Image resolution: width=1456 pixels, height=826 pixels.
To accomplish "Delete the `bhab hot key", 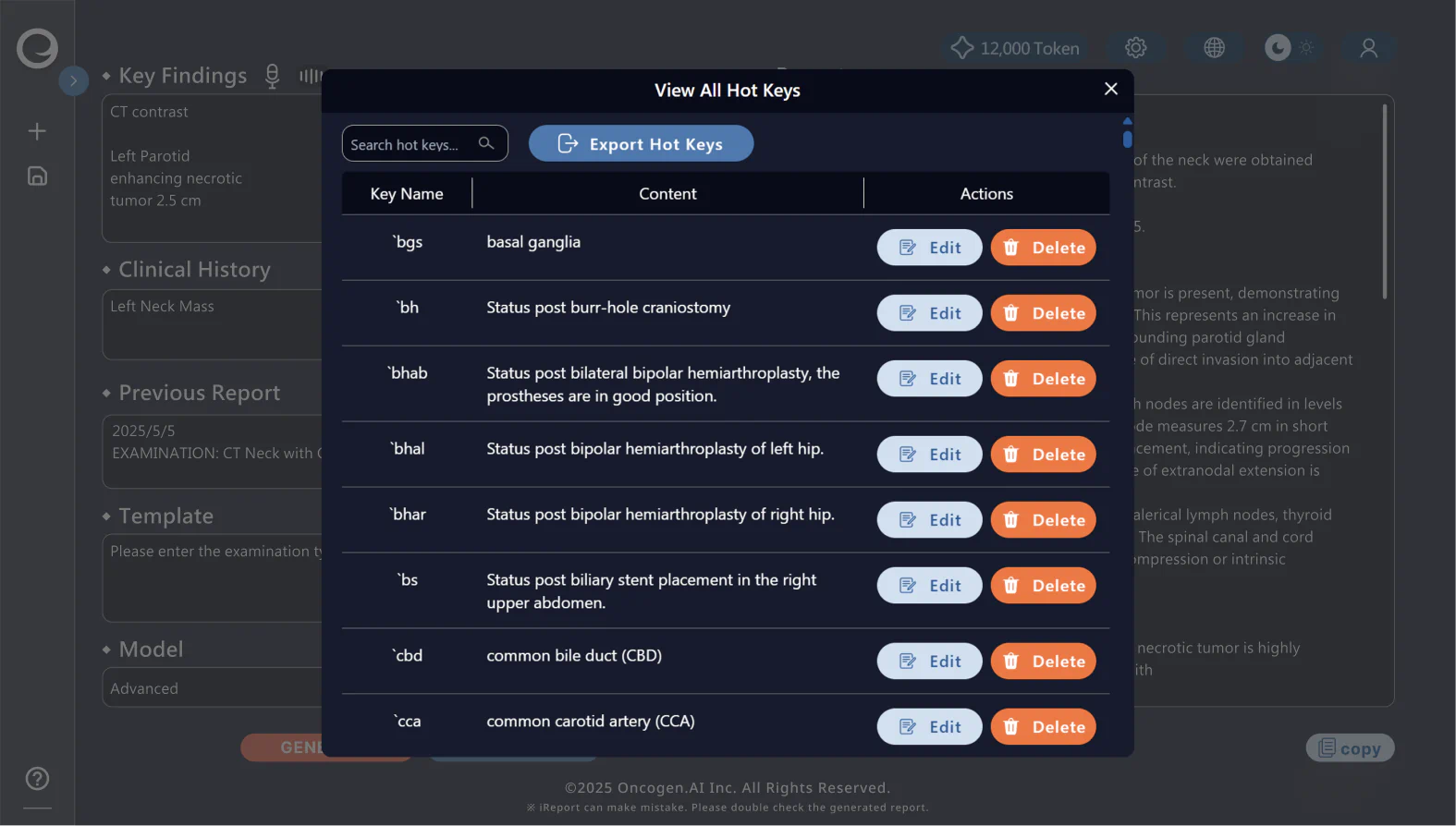I will [1043, 379].
